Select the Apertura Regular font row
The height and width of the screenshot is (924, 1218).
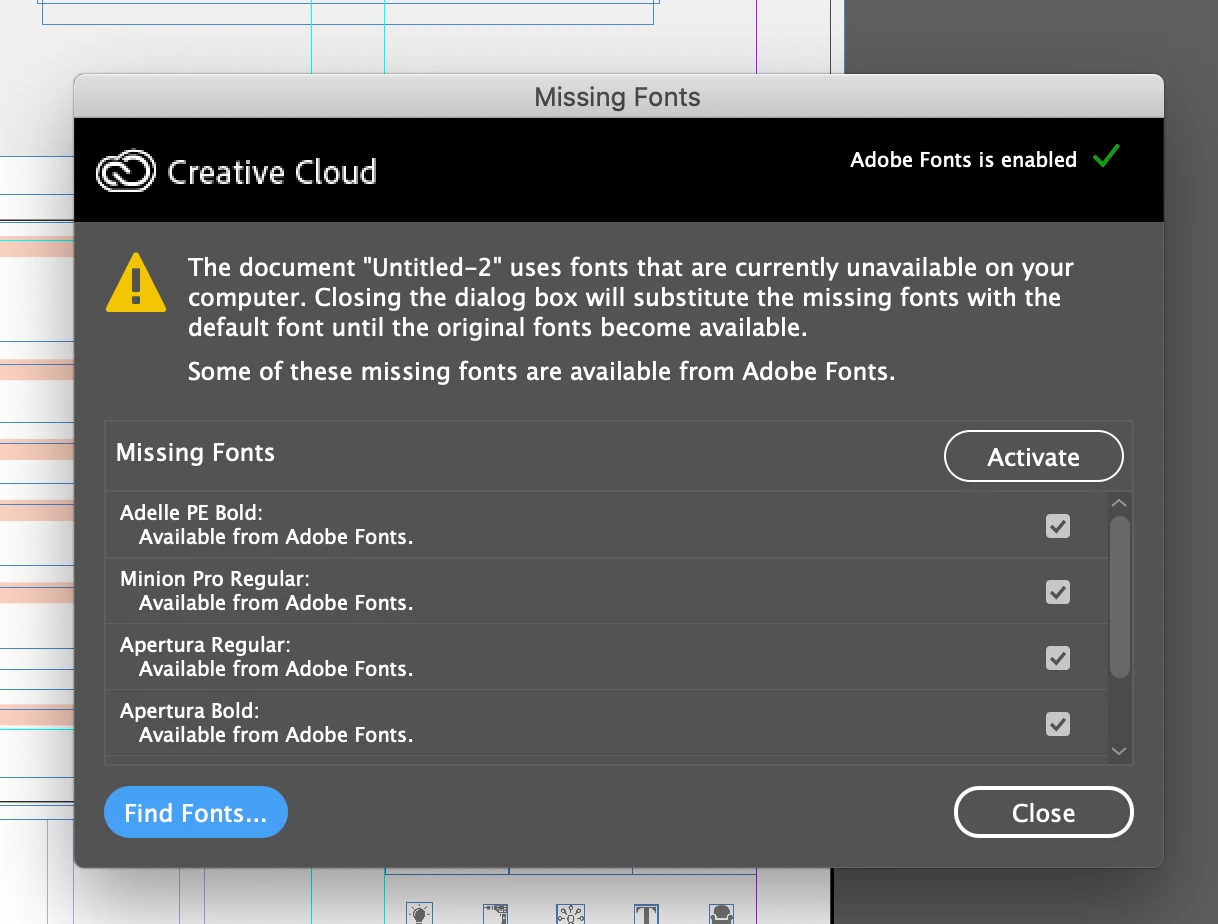(606, 657)
